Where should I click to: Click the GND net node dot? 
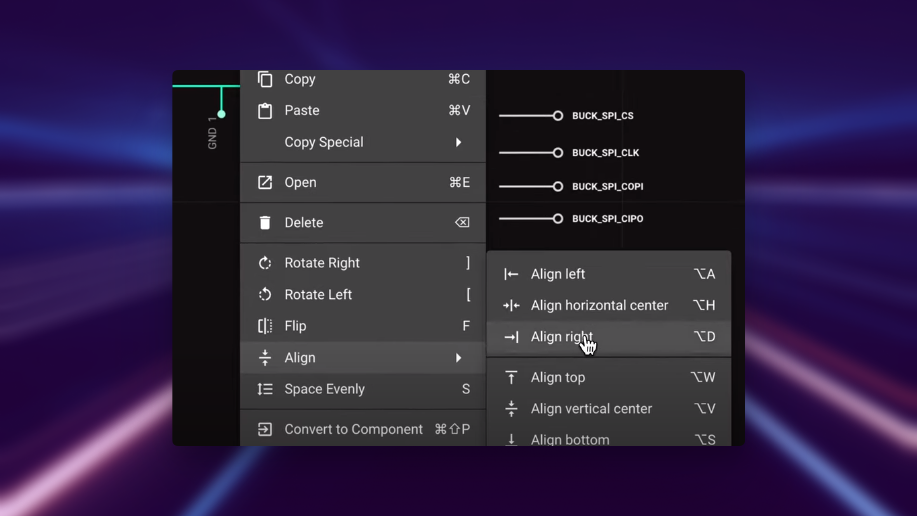point(221,114)
